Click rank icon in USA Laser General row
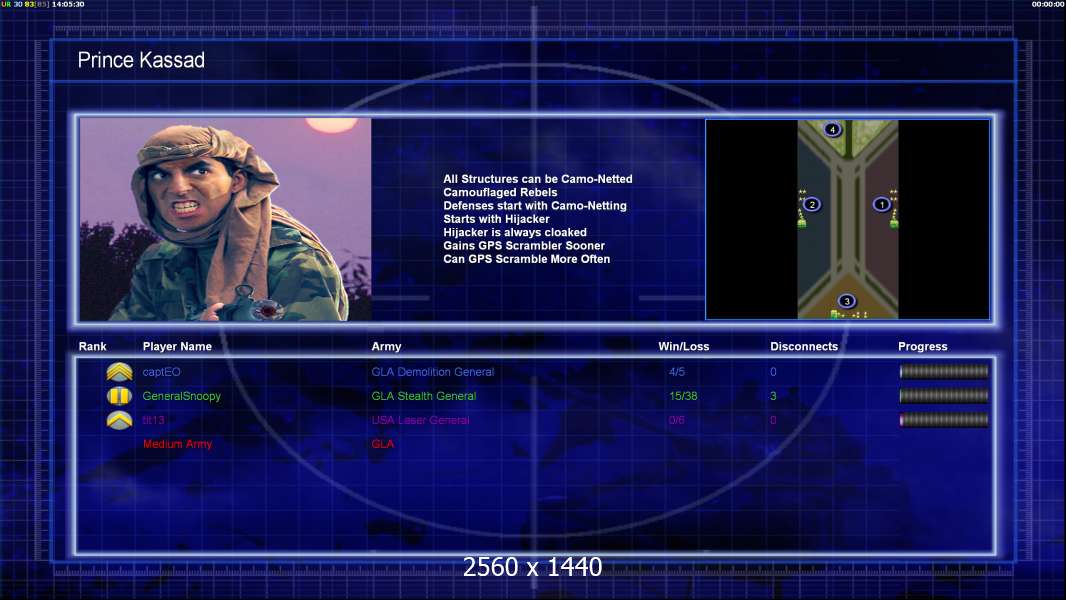The height and width of the screenshot is (600, 1066). pos(120,420)
